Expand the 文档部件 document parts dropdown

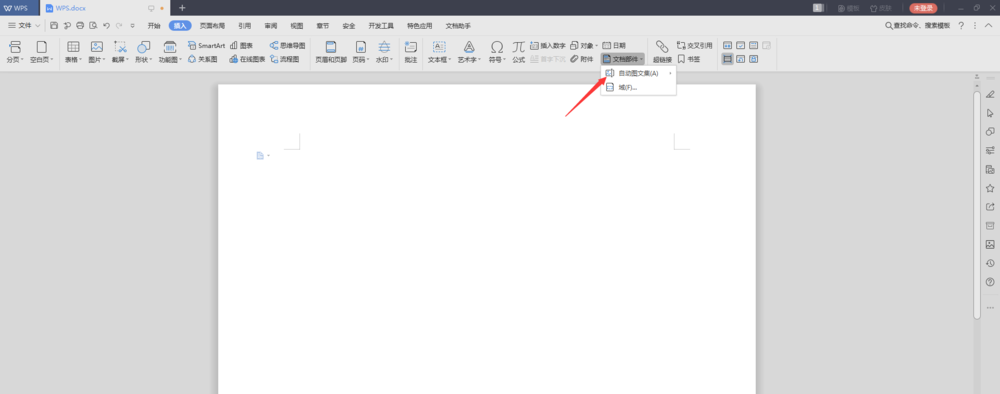coord(623,59)
